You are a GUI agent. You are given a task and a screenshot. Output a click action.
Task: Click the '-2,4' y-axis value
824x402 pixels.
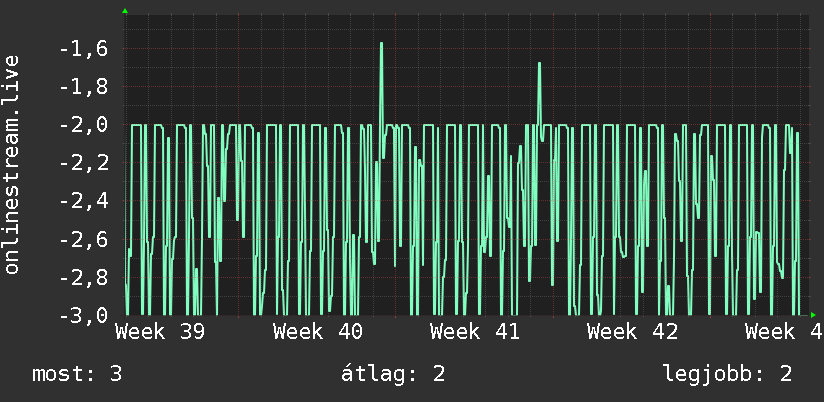84,201
